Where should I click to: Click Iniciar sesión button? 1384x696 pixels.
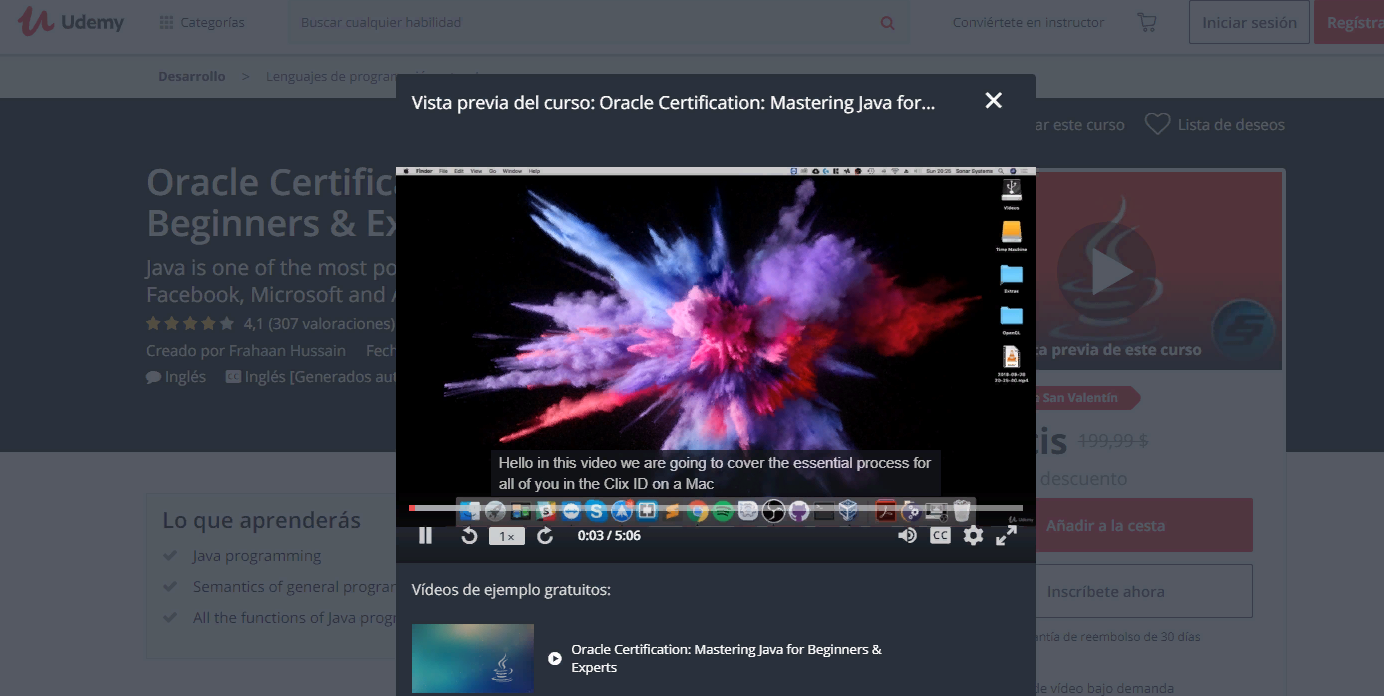[1249, 22]
